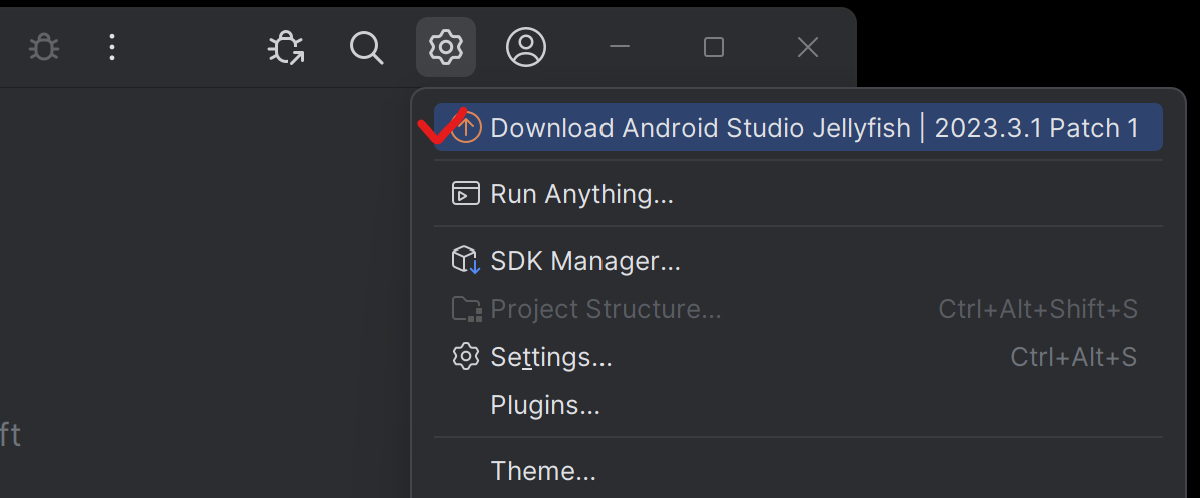Close the Android Studio window
The image size is (1200, 498).
point(808,47)
